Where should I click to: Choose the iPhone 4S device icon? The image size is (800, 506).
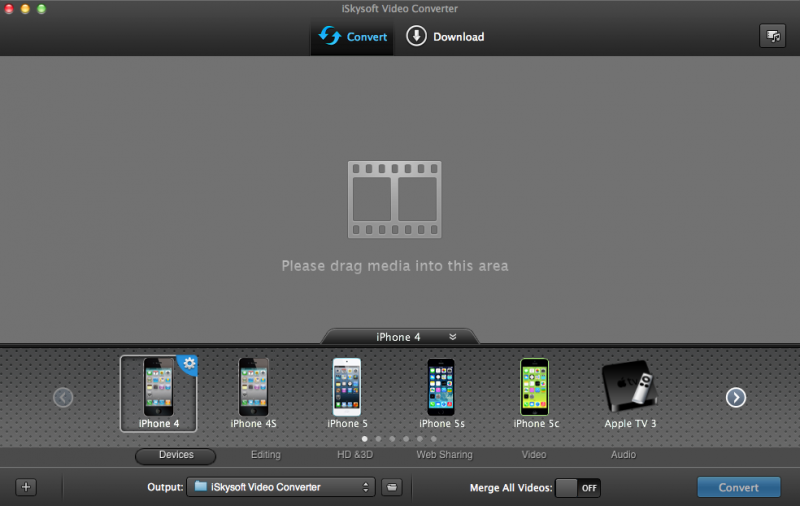253,388
